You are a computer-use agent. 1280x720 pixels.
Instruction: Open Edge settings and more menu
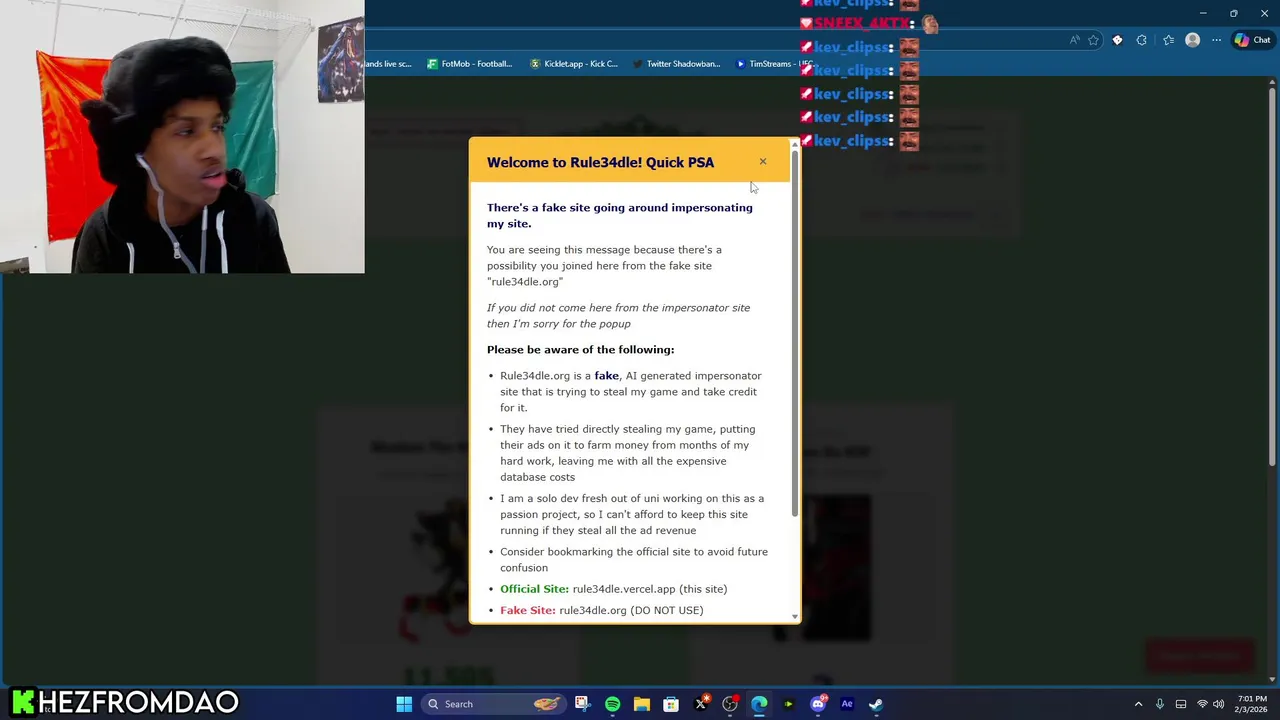click(x=1216, y=40)
